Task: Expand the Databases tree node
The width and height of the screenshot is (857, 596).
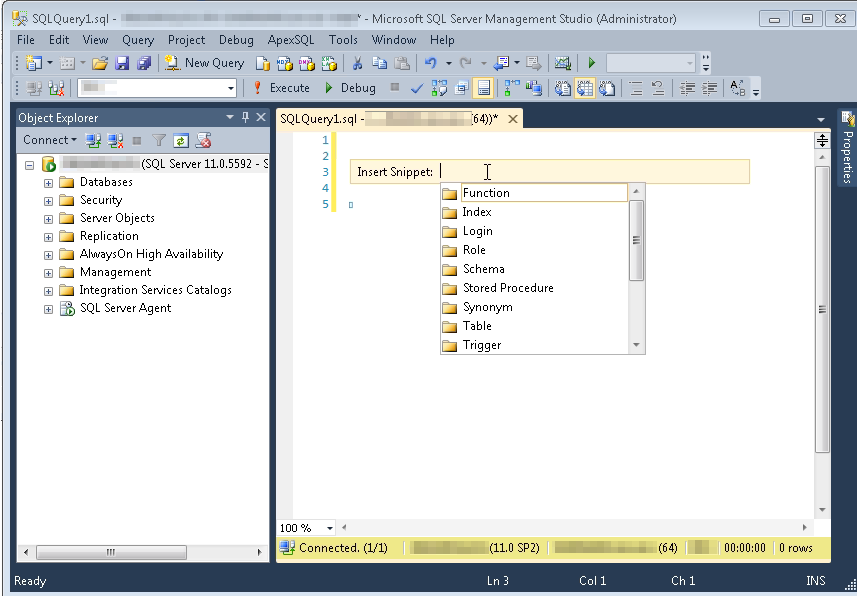Action: click(48, 183)
